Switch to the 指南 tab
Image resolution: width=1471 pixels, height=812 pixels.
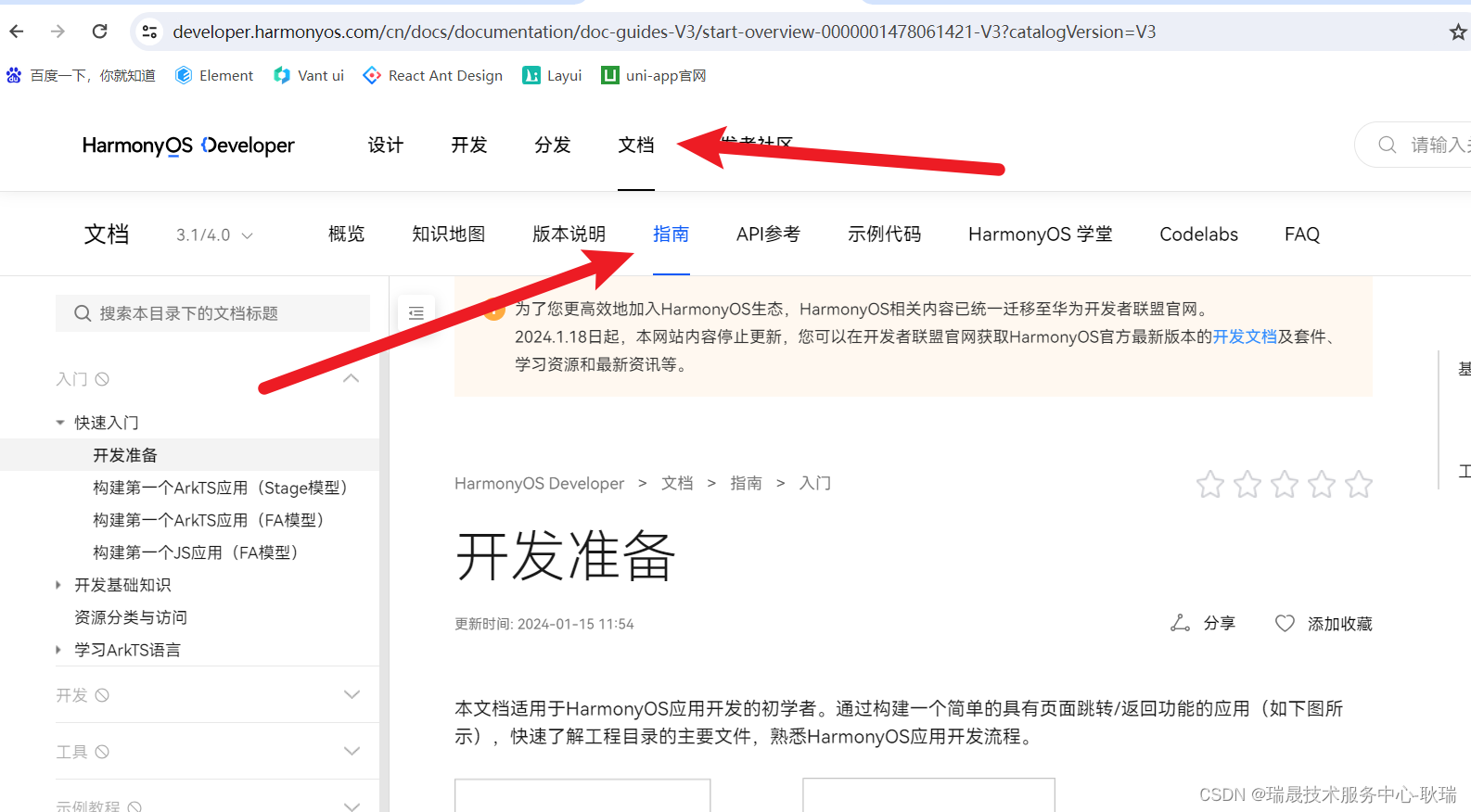coord(672,235)
